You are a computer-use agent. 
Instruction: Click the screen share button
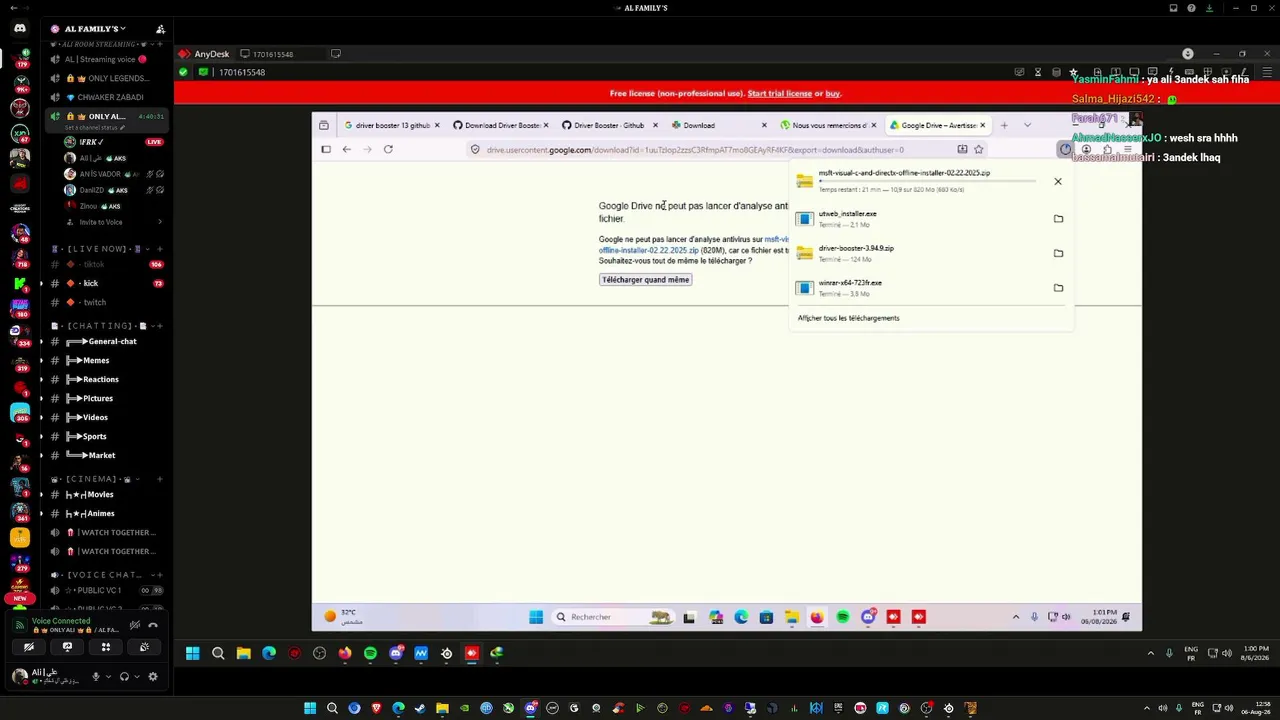67,647
